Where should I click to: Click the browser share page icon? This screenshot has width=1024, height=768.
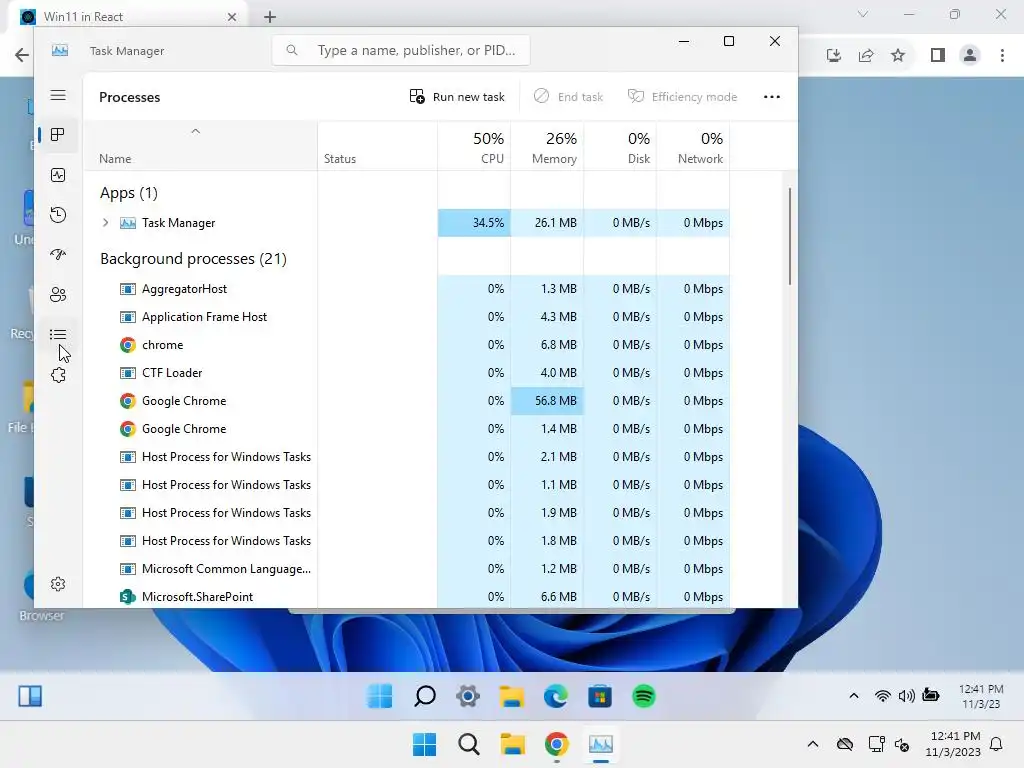pyautogui.click(x=866, y=56)
